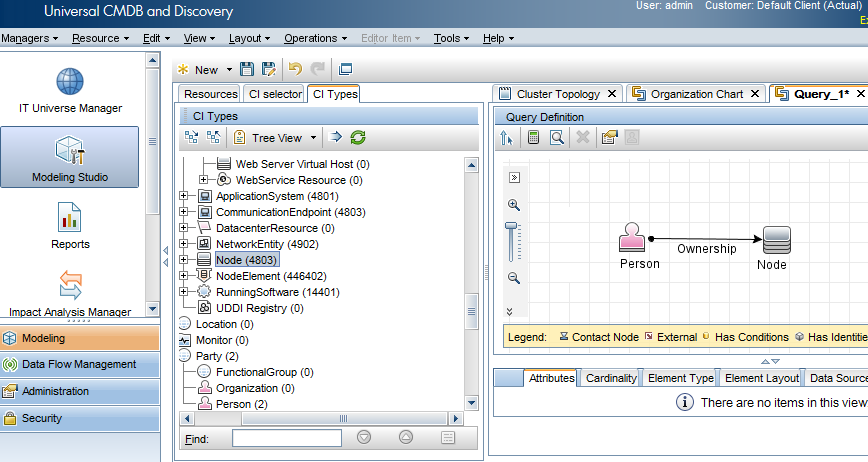Viewport: 868px width, 462px height.
Task: Click the zoom in magnifier on canvas
Action: 514,205
